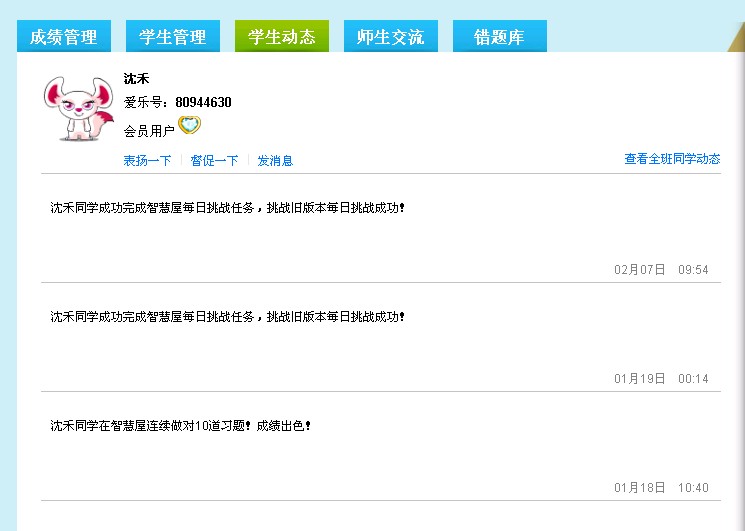Click the 表扬一下 link

(x=147, y=160)
